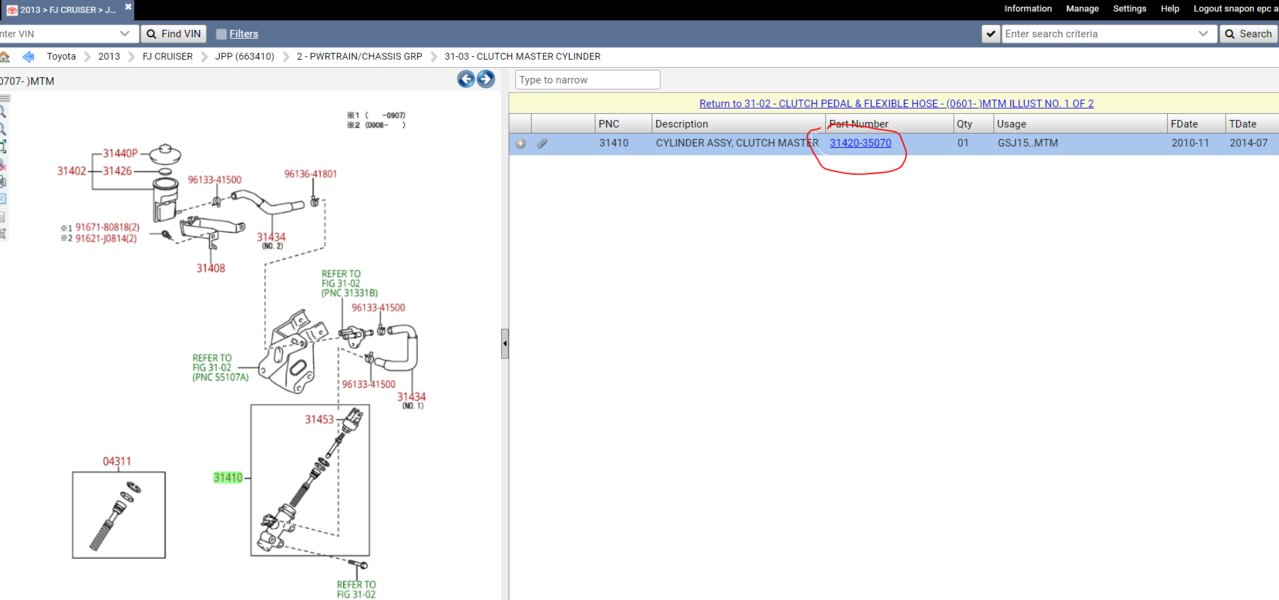Click Logout snapon epc link
Viewport: 1279px width, 600px height.
click(x=1236, y=8)
